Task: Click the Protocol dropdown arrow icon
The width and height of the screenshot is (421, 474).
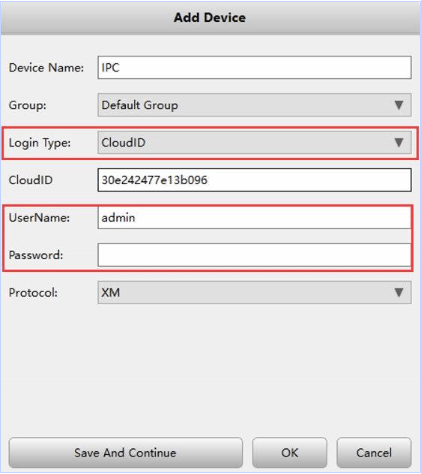Action: pos(399,293)
